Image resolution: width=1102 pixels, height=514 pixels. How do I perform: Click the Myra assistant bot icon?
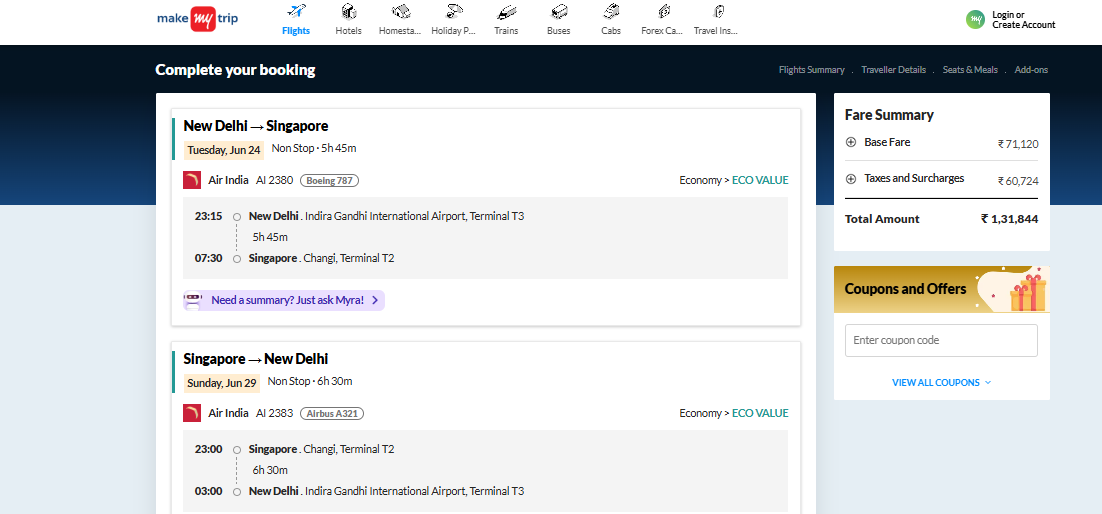tap(193, 300)
